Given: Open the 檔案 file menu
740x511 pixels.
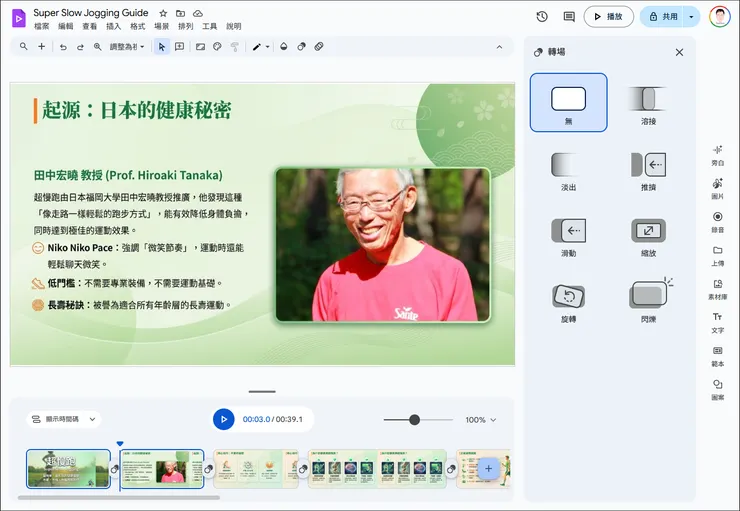Looking at the screenshot, I should [x=42, y=26].
